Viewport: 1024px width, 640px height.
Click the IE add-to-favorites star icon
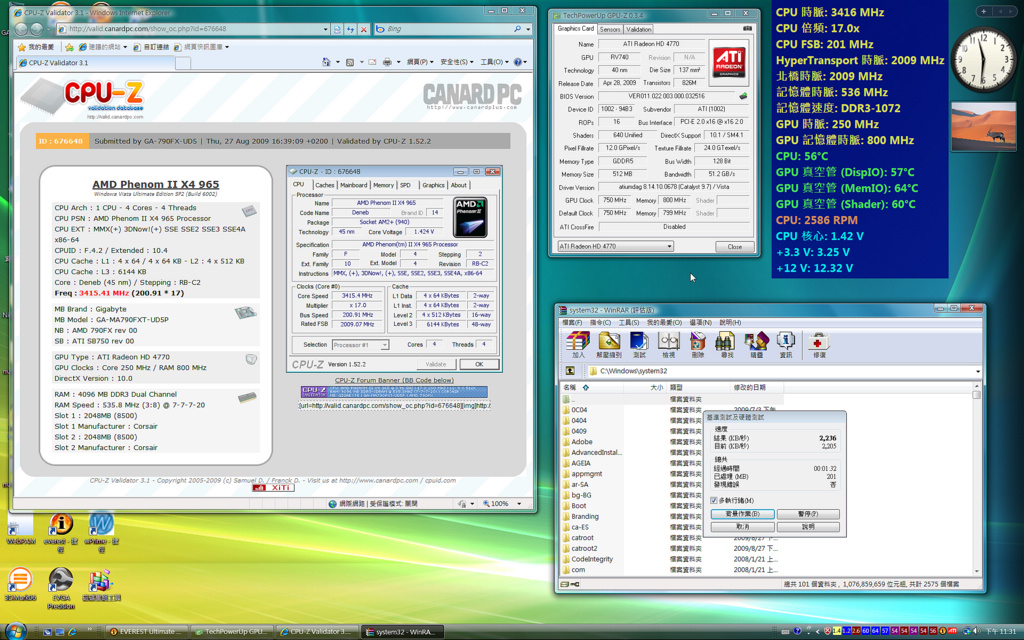[69, 47]
